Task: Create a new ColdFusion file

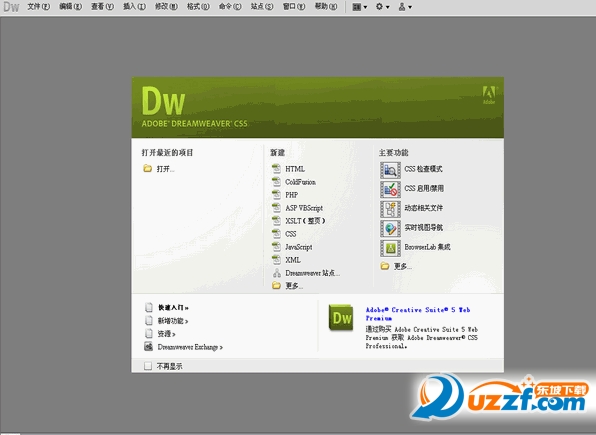Action: [x=301, y=182]
